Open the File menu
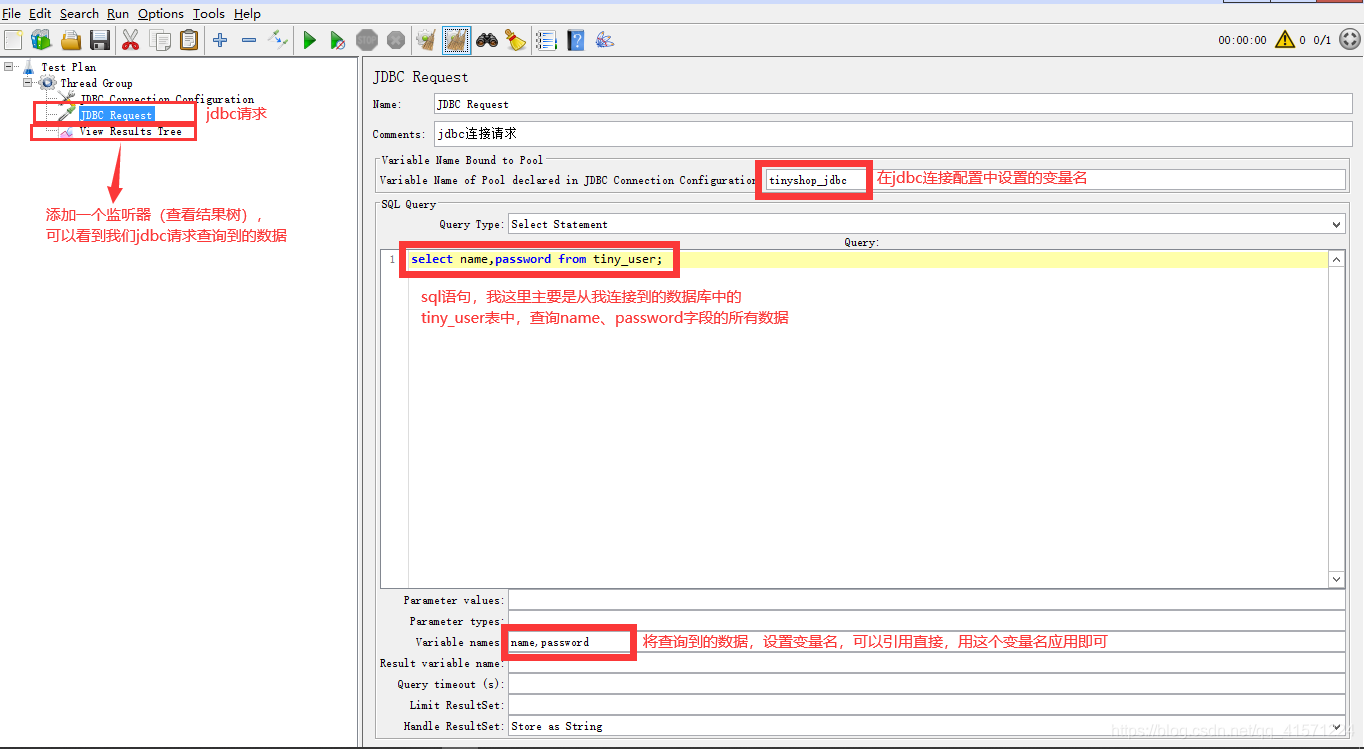Screen dimensions: 1364x749 [x=11, y=13]
